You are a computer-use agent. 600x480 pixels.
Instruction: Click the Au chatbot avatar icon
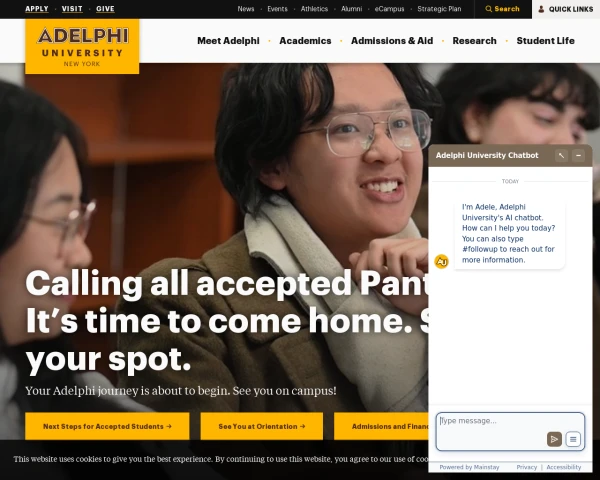click(x=441, y=261)
